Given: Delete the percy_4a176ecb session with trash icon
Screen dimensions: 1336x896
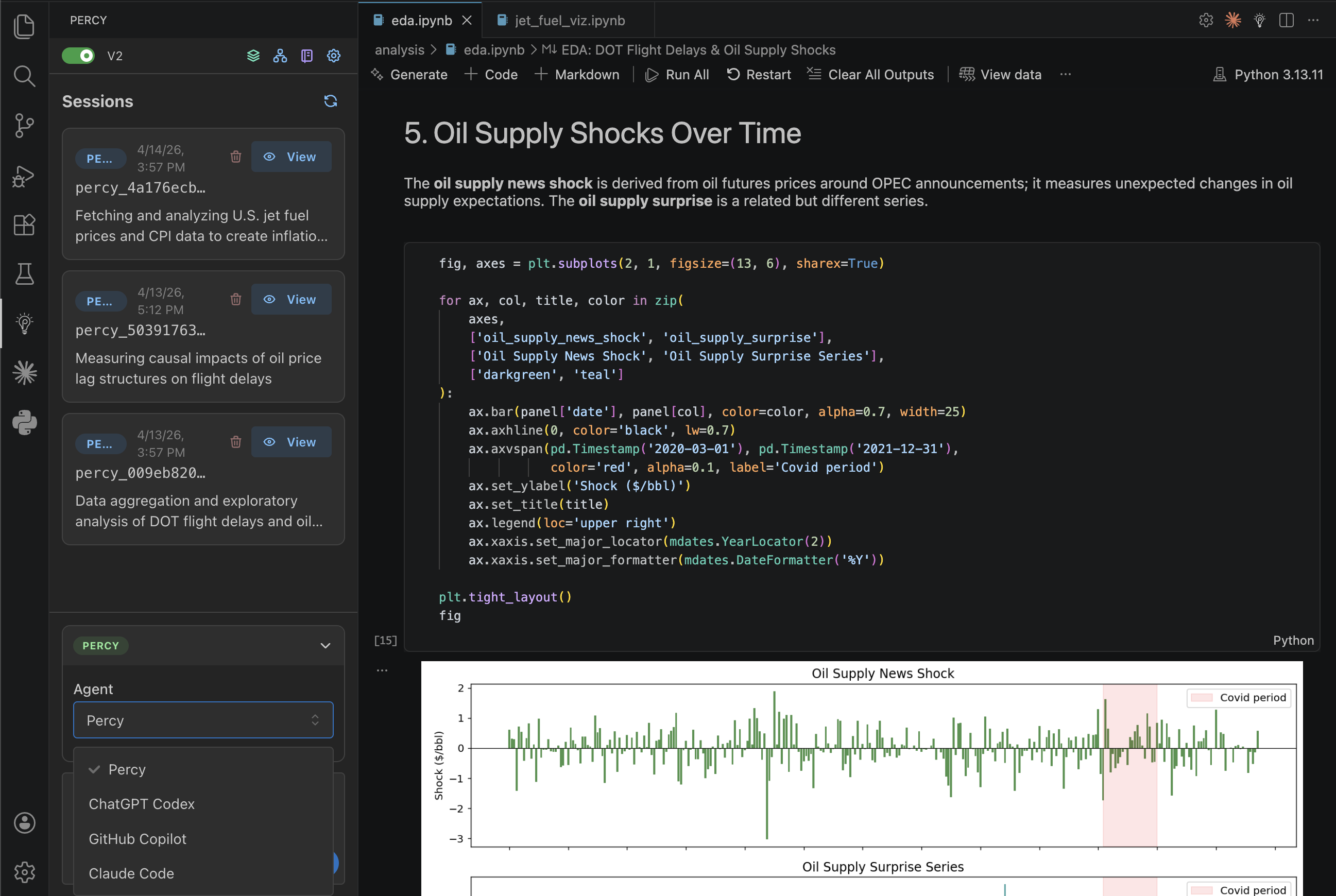Looking at the screenshot, I should coord(235,157).
